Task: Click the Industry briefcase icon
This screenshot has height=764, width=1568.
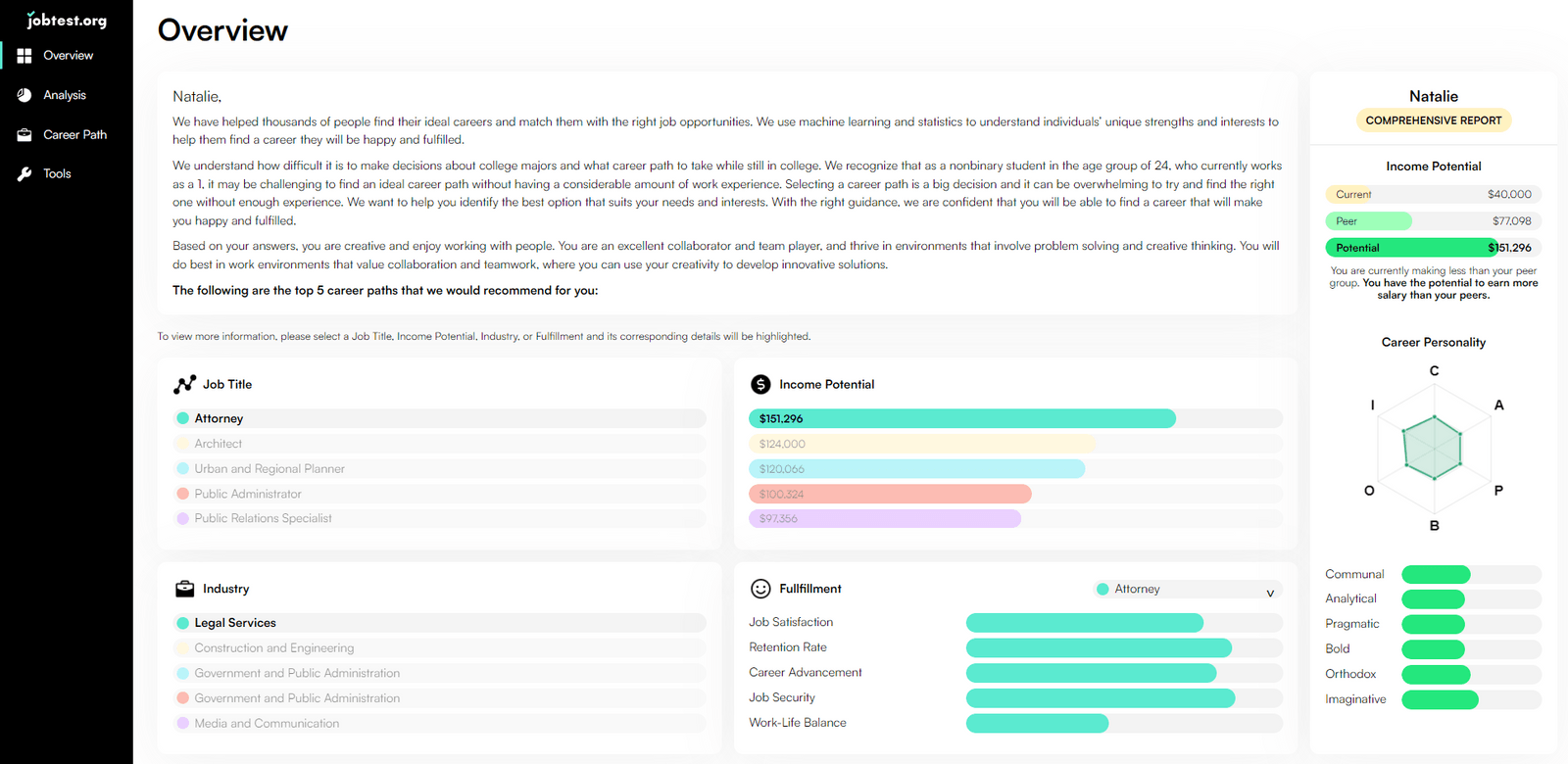Action: click(x=184, y=589)
